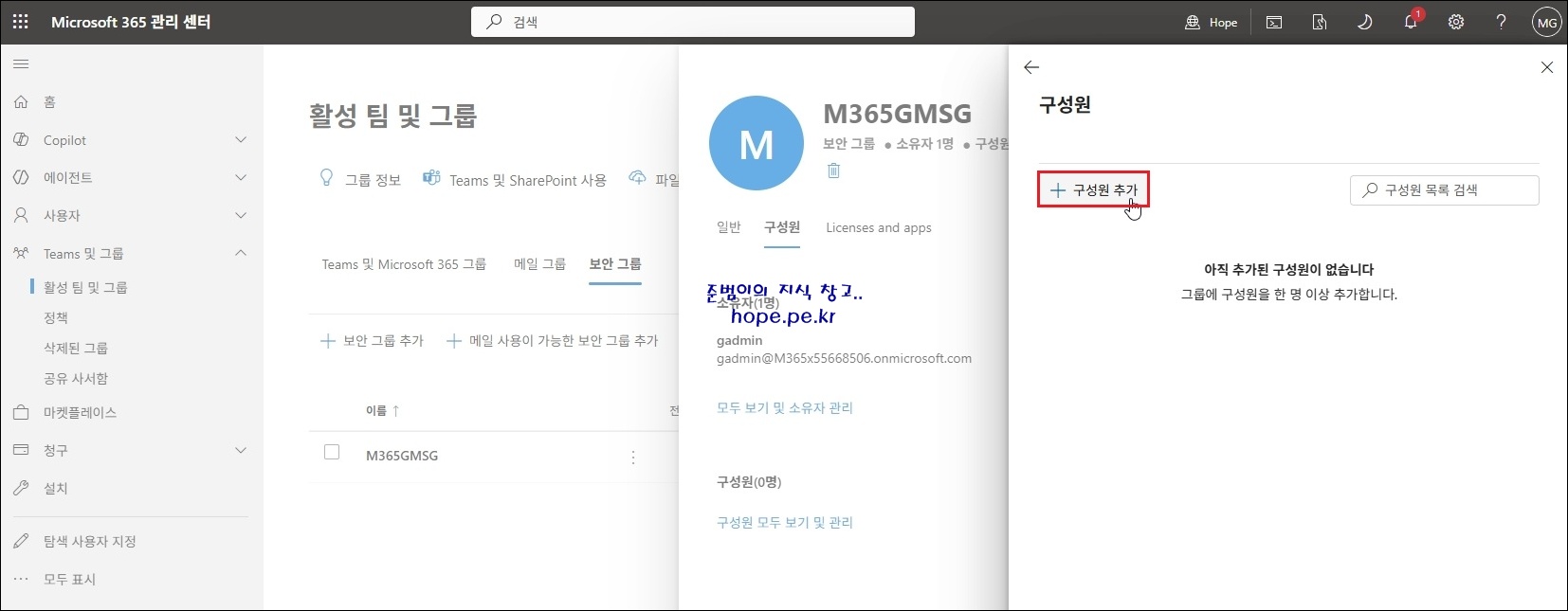Switch to 일반 tab in group panel

click(728, 227)
